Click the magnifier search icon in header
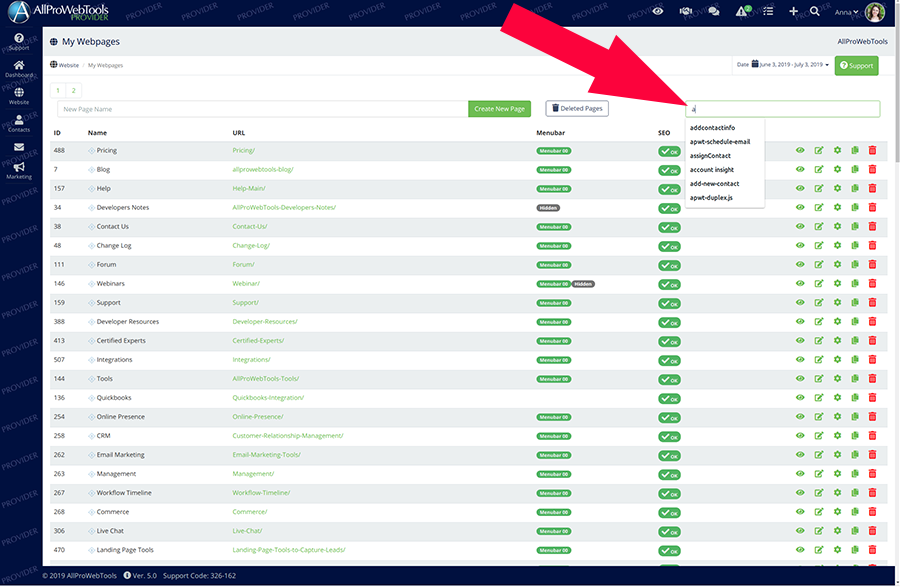Image resolution: width=900 pixels, height=587 pixels. tap(814, 11)
